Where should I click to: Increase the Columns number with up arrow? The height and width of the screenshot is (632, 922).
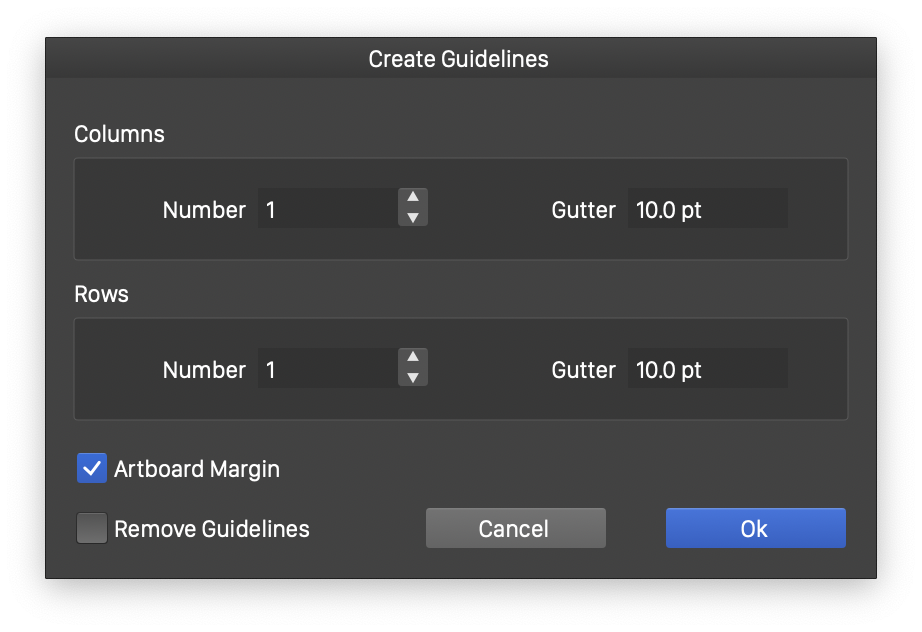pyautogui.click(x=412, y=198)
